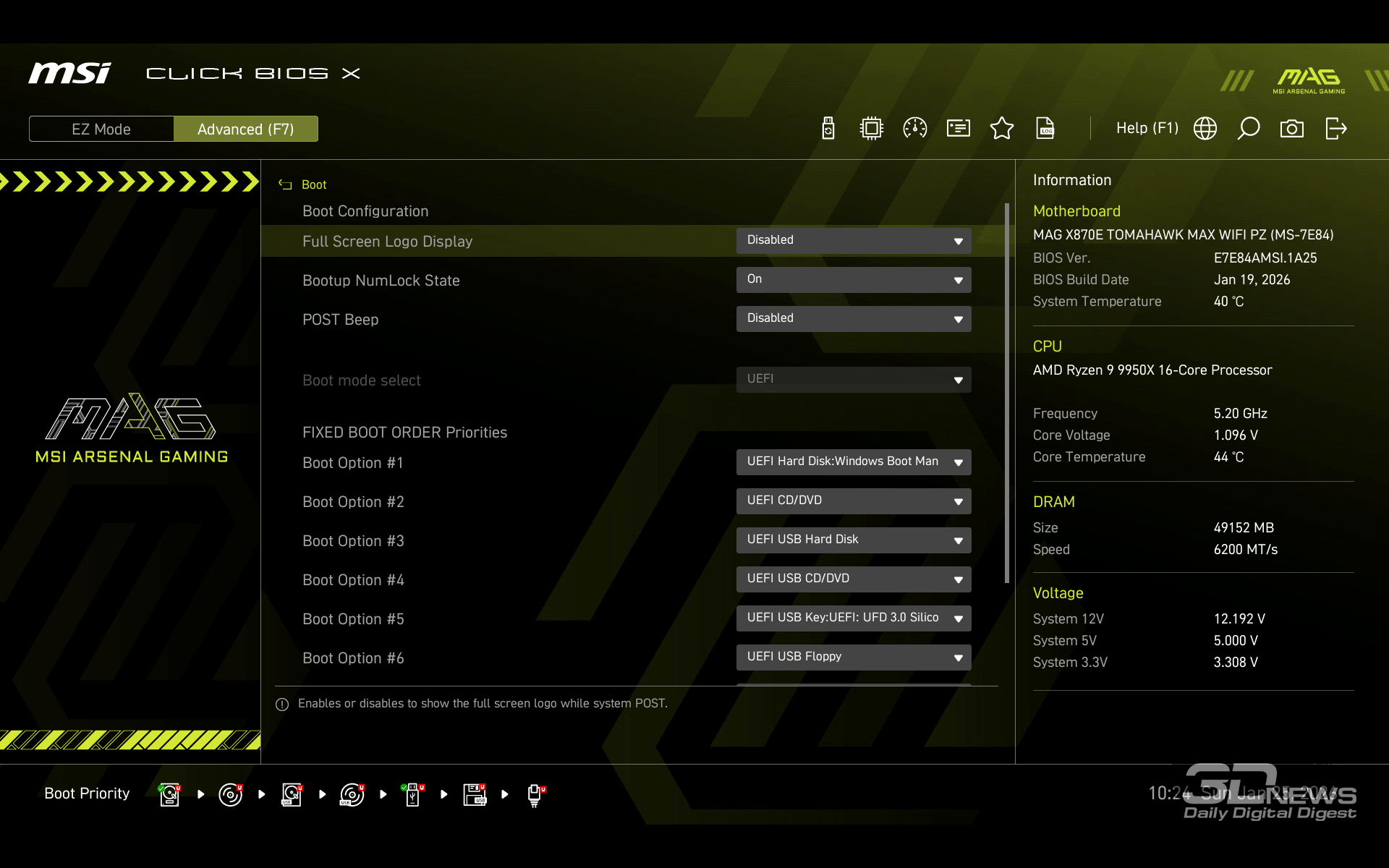The height and width of the screenshot is (868, 1389).
Task: Click Help (F1) button
Action: coord(1147,129)
